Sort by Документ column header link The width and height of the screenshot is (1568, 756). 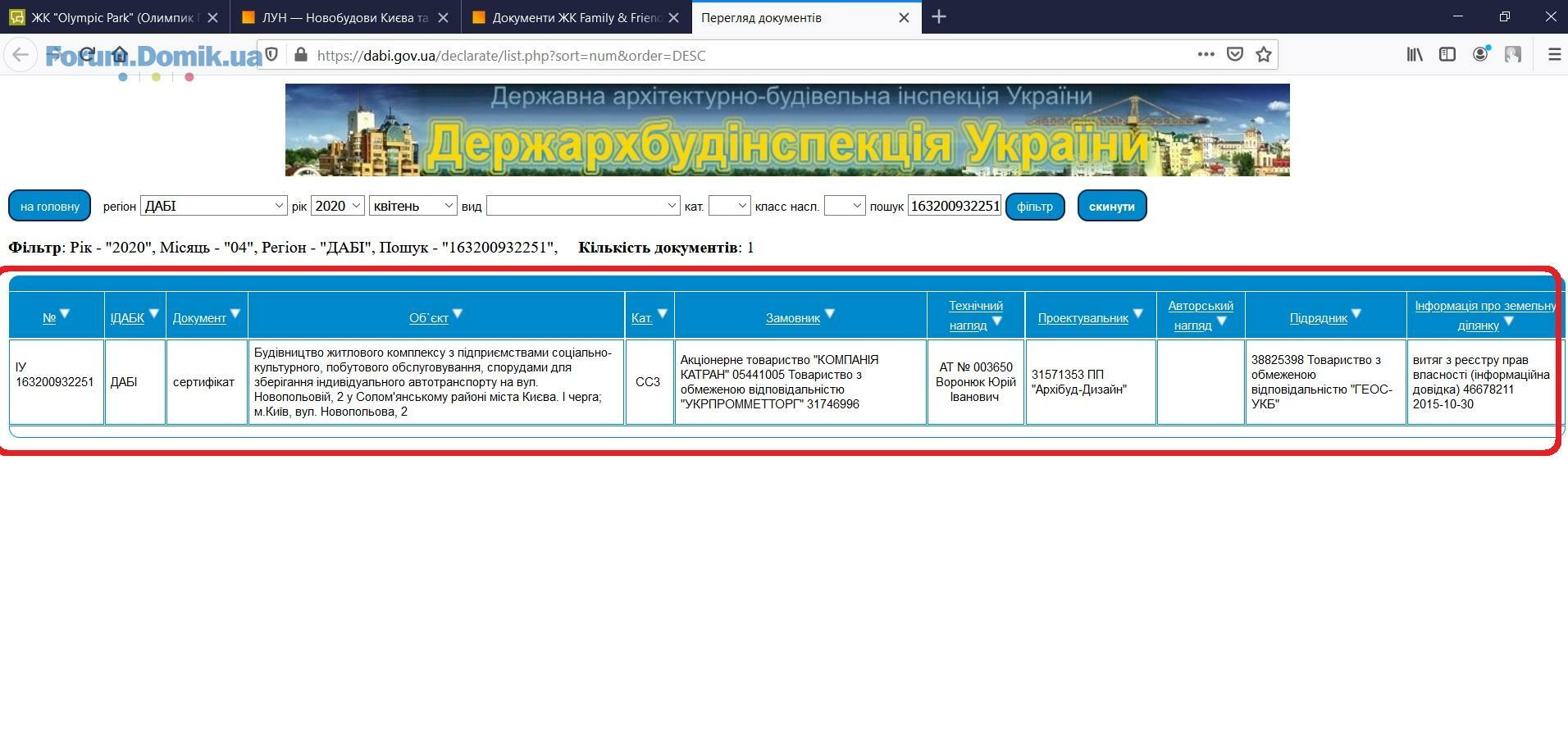point(199,318)
